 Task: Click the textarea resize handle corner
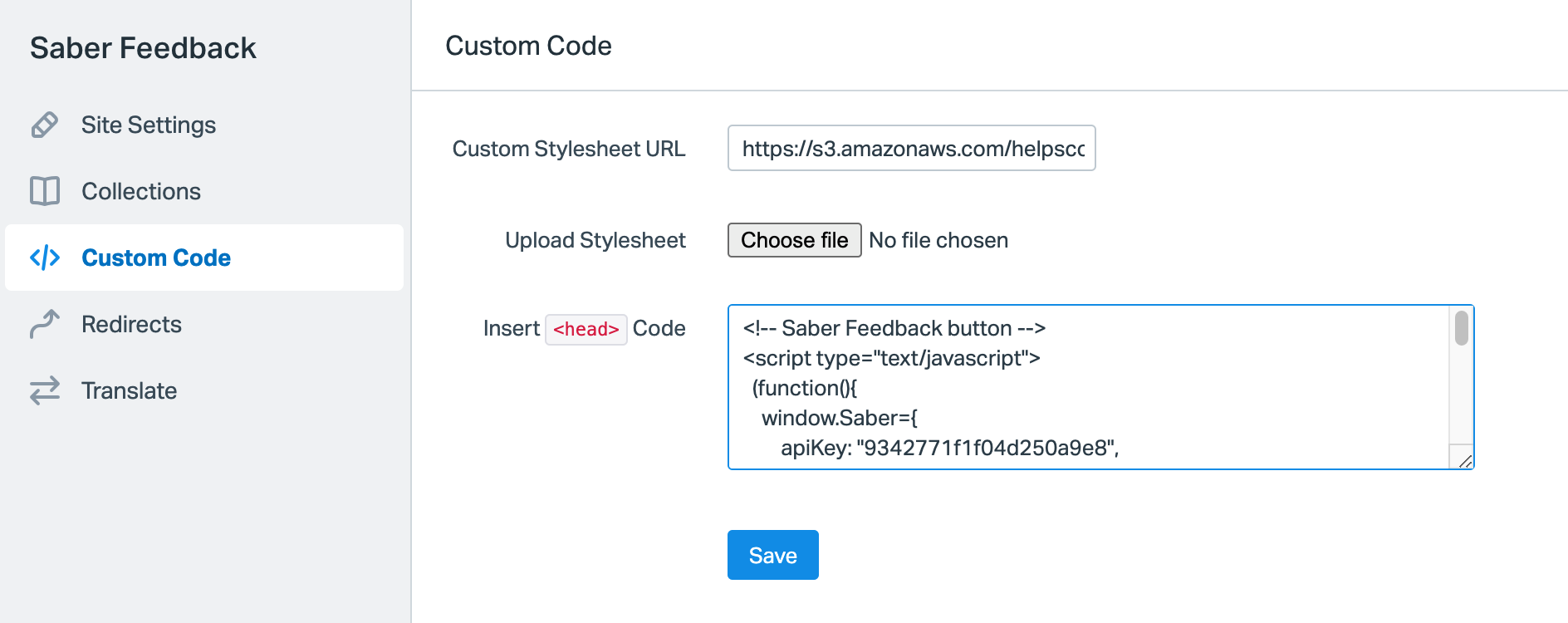(x=1465, y=461)
